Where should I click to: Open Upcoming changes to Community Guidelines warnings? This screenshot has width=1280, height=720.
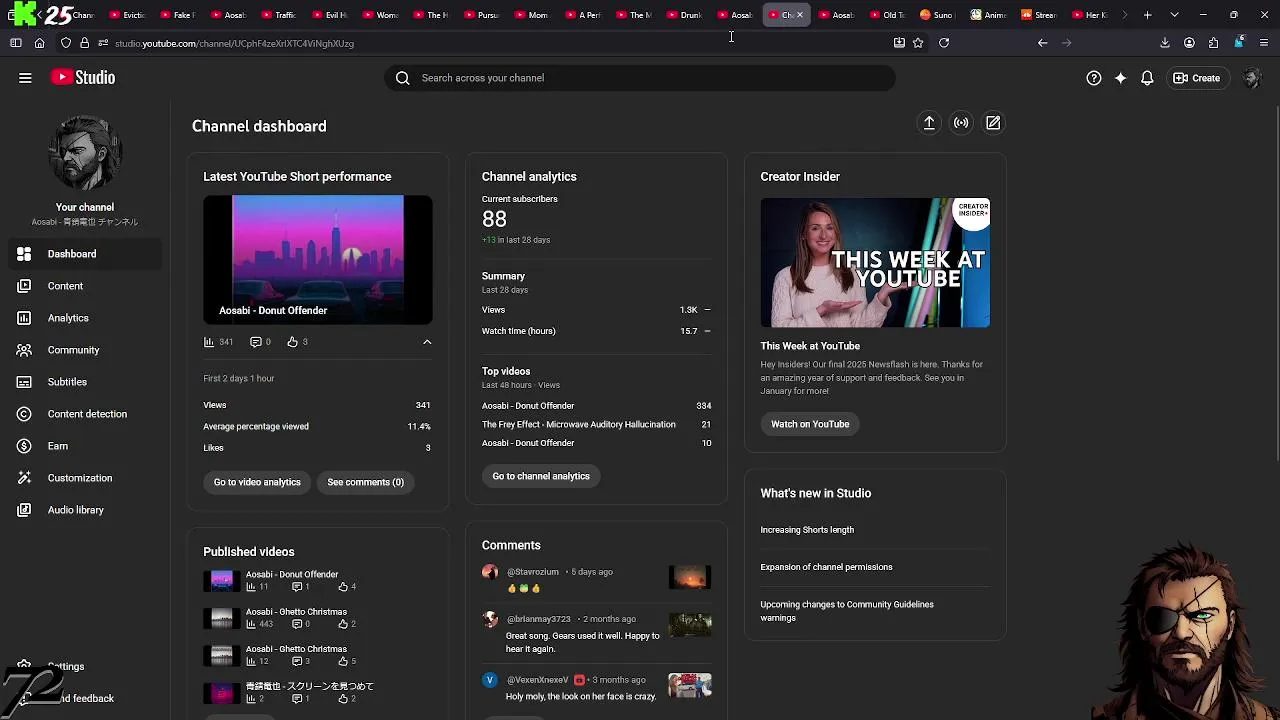[847, 611]
